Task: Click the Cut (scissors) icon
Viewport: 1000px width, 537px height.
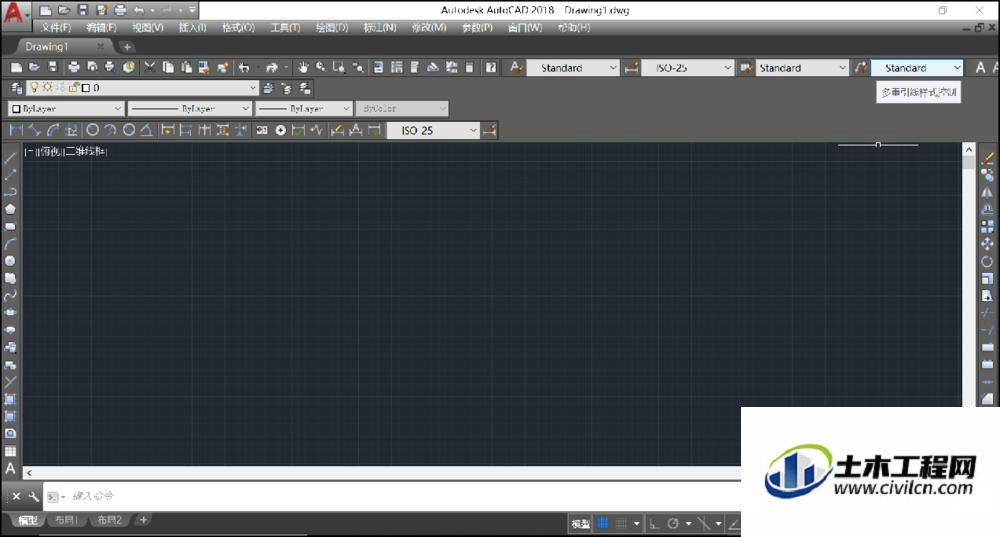Action: (x=150, y=67)
